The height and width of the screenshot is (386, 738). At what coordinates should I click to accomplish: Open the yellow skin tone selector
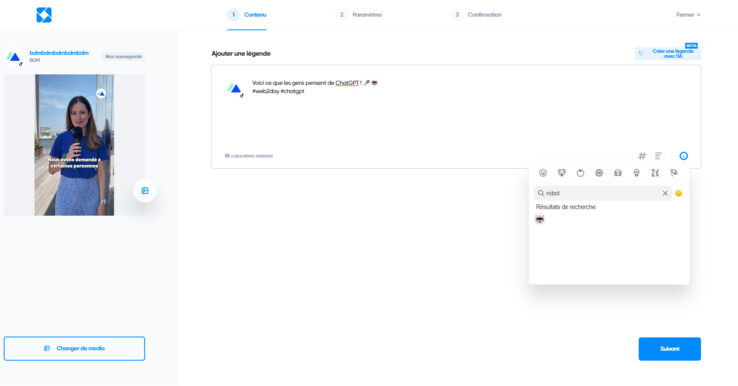click(x=678, y=193)
